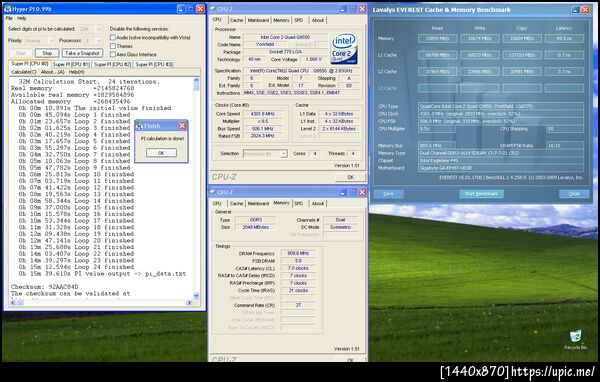
Task: Open the Mainboard tab in the top CPU-Z window
Action: (x=258, y=20)
